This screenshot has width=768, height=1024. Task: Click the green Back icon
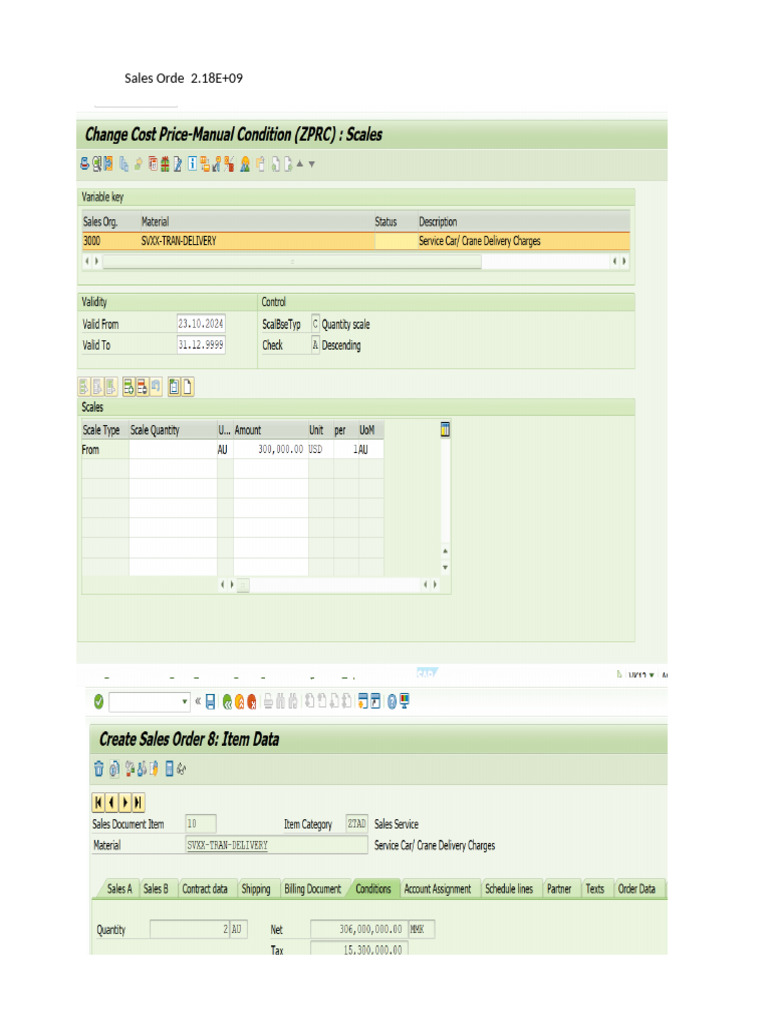click(227, 701)
